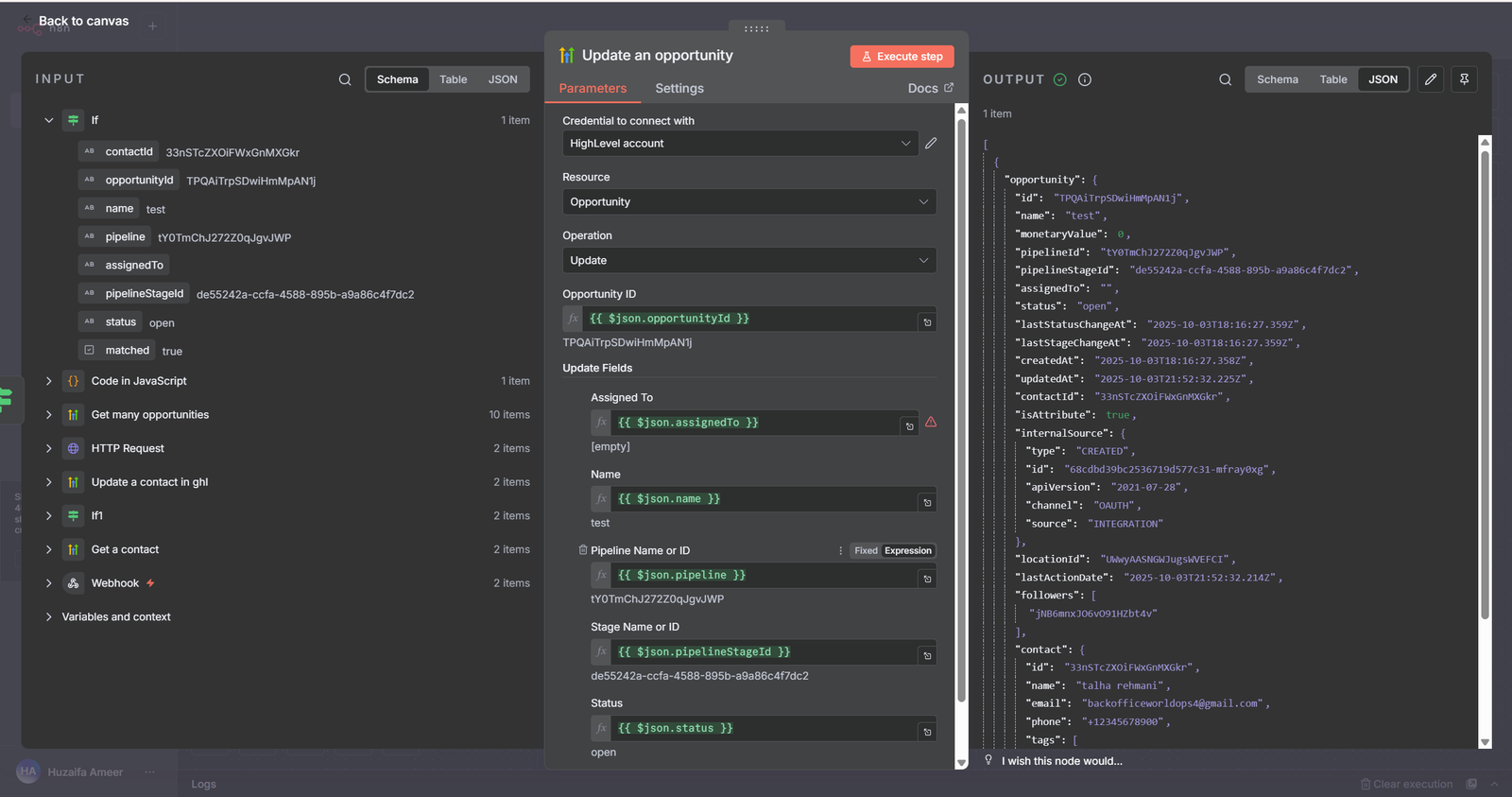Click the HTTP Request globe icon
The width and height of the screenshot is (1512, 797).
[x=73, y=448]
